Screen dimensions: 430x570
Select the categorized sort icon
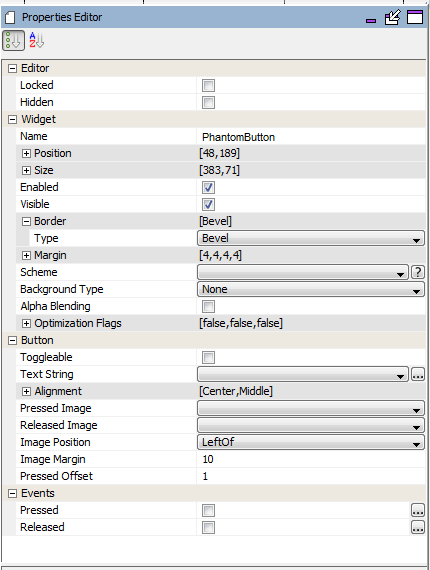13,40
